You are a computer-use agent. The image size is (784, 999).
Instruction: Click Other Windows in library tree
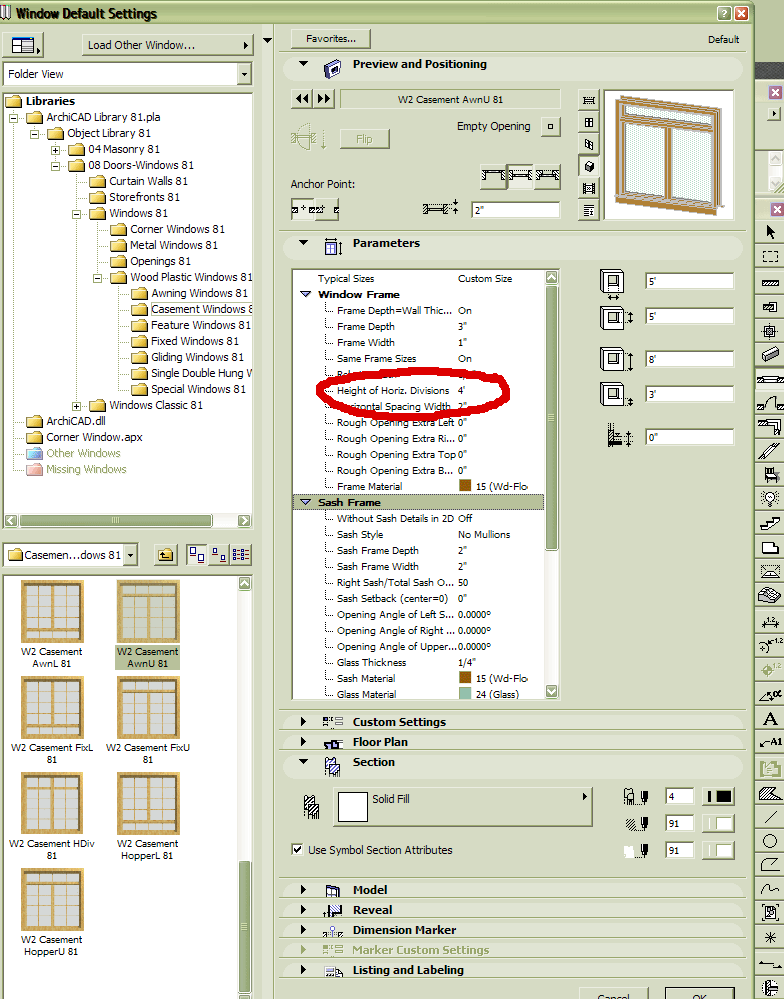(x=83, y=453)
